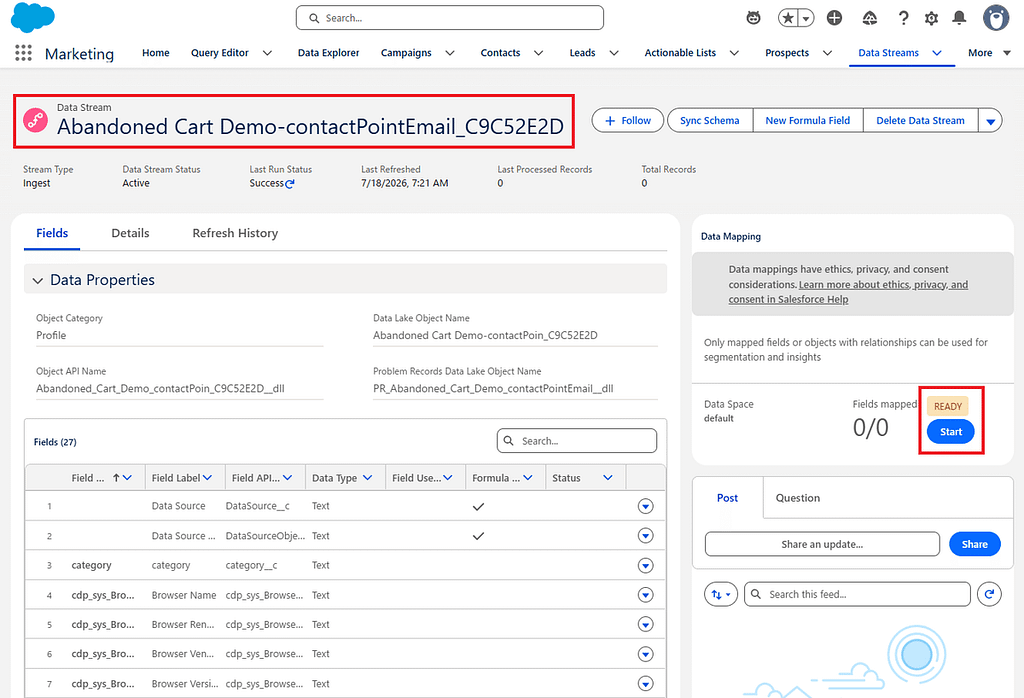This screenshot has height=698, width=1024.
Task: Switch to the Refresh History tab
Action: tap(235, 233)
